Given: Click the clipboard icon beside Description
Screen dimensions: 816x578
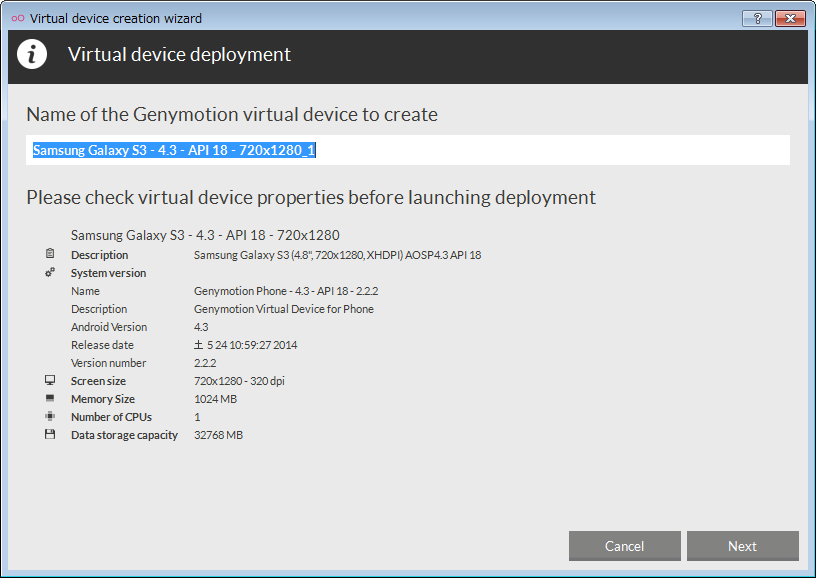Looking at the screenshot, I should 50,253.
